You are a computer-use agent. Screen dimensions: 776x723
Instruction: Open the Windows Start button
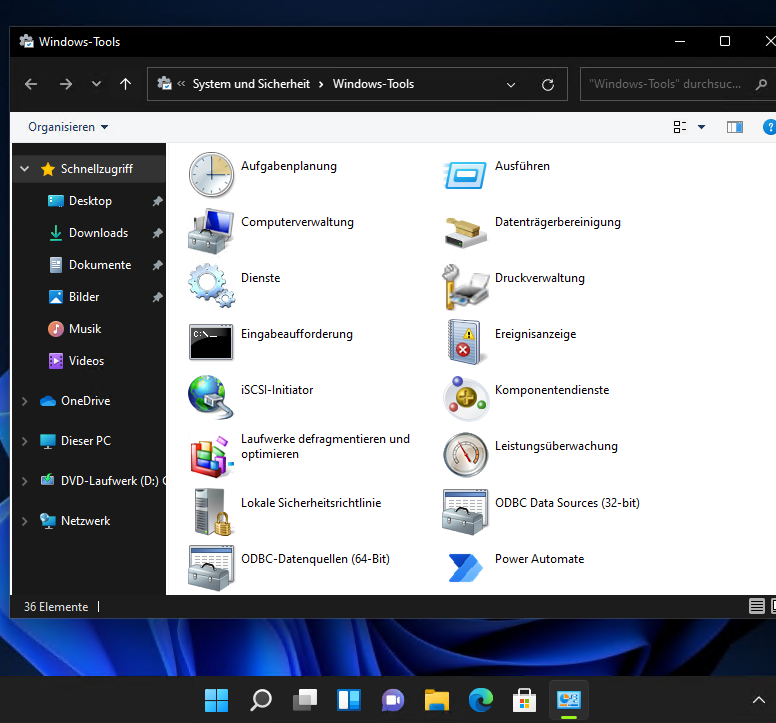(x=216, y=700)
